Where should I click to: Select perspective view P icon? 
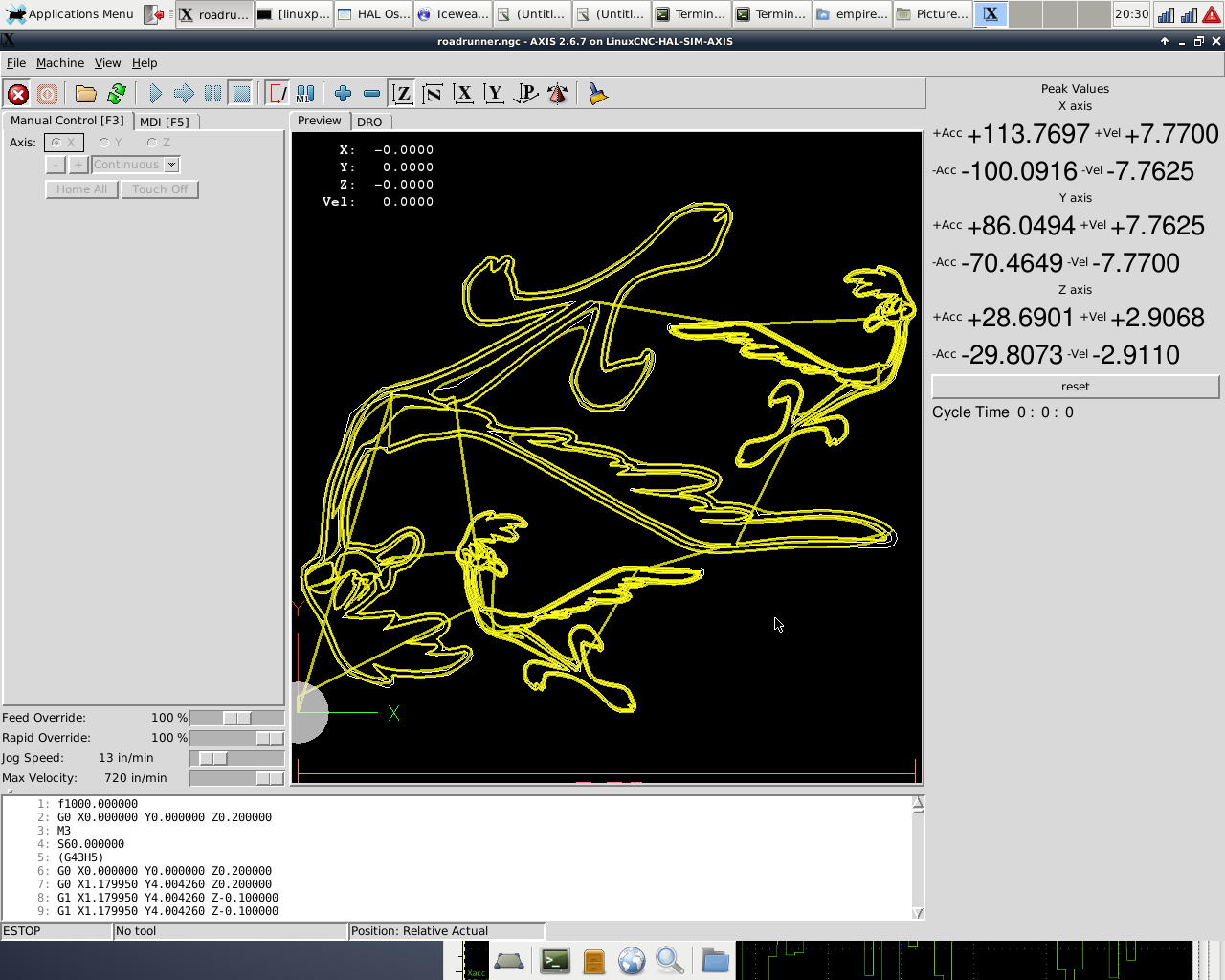[525, 94]
